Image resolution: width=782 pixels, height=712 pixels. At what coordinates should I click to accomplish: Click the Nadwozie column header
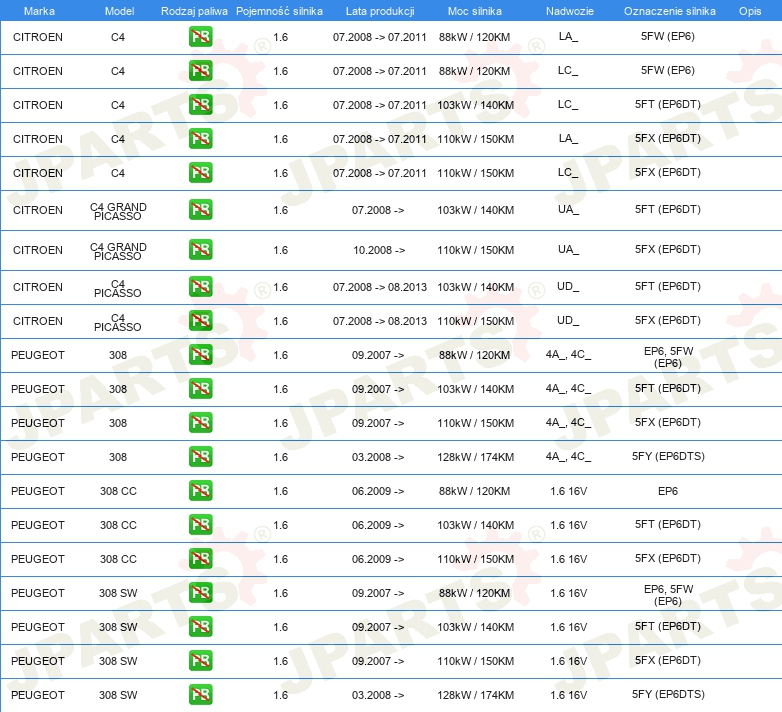pyautogui.click(x=570, y=11)
